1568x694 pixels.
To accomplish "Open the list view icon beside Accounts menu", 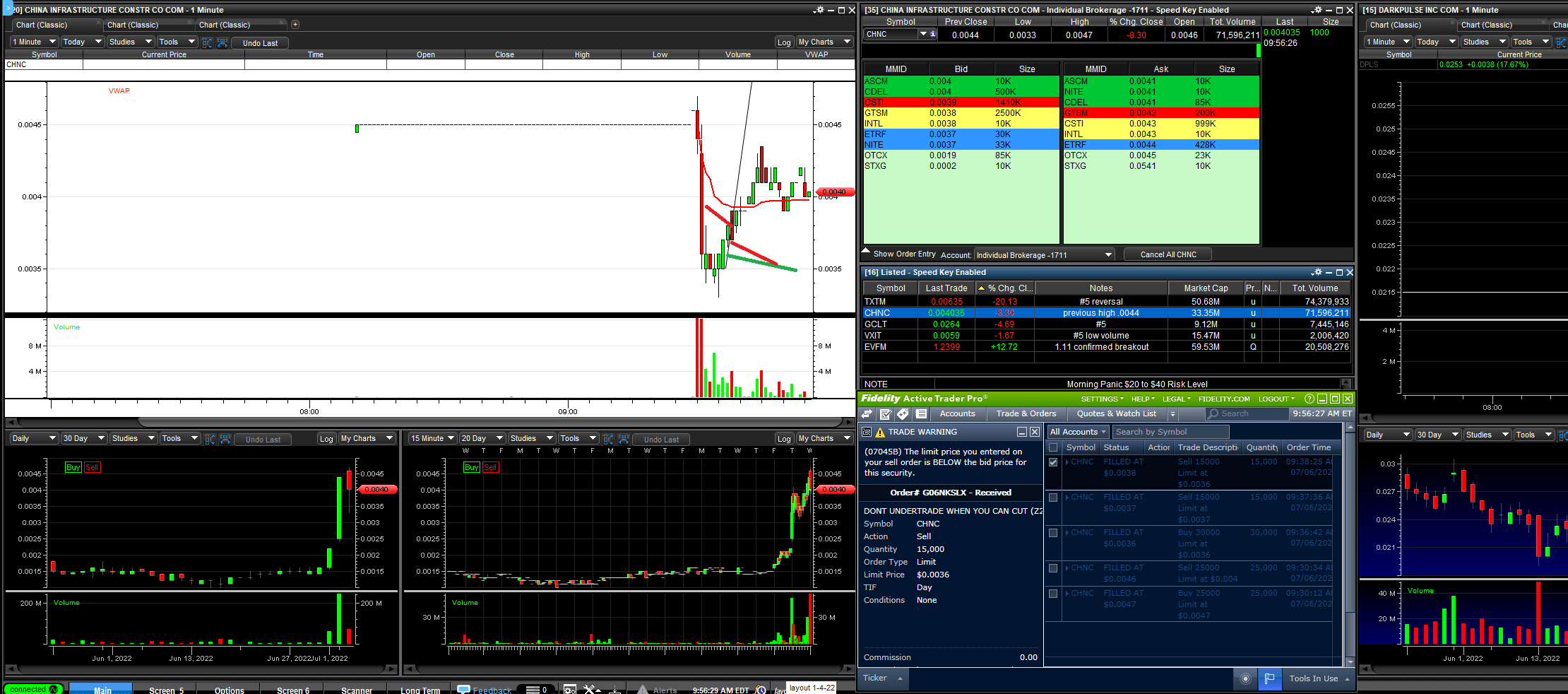I will (921, 414).
